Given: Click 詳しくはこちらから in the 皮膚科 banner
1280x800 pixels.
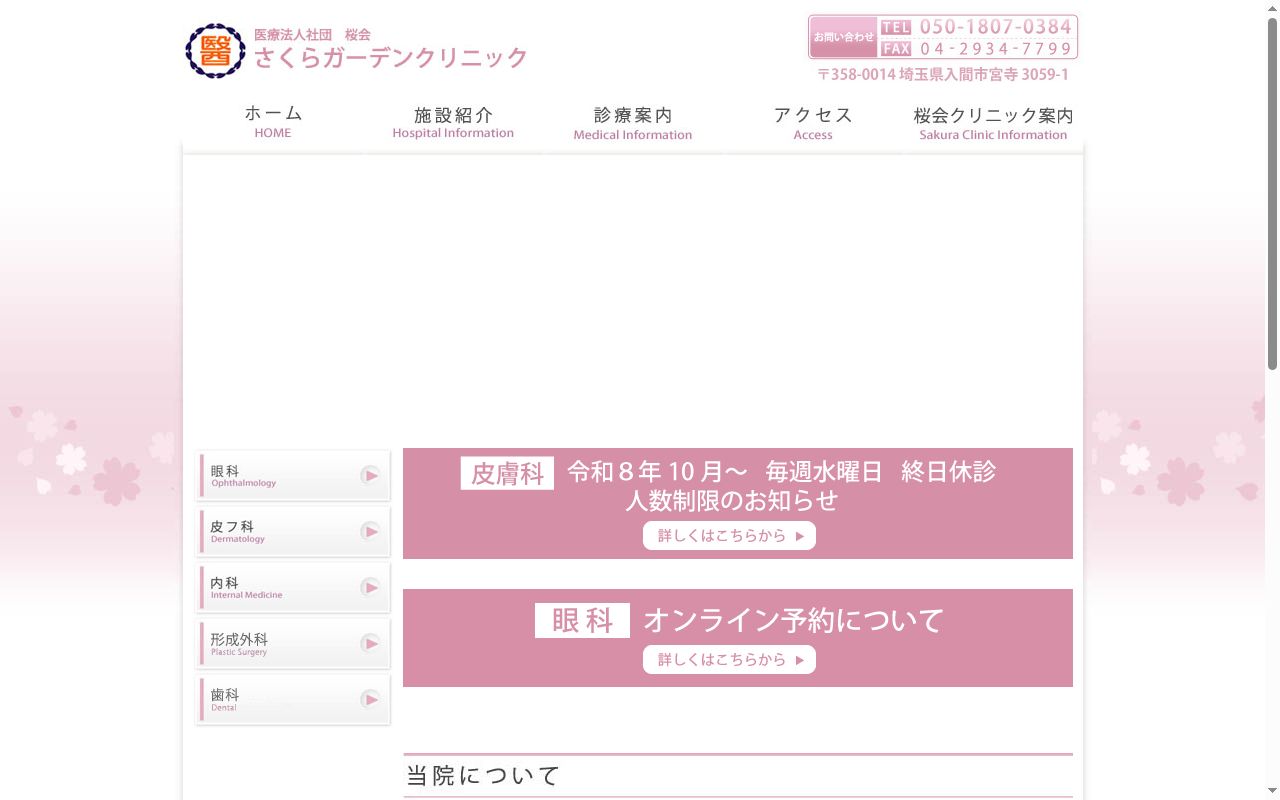Looking at the screenshot, I should pos(729,536).
